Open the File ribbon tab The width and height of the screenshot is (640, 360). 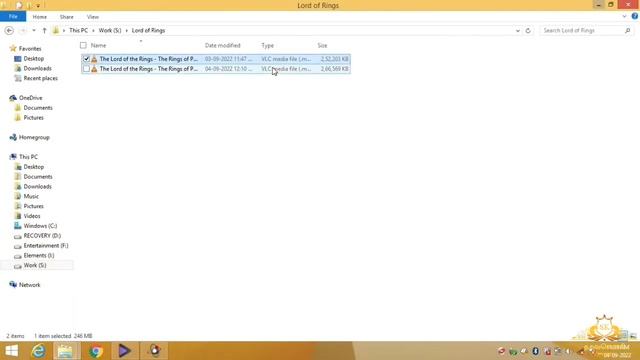pyautogui.click(x=13, y=17)
